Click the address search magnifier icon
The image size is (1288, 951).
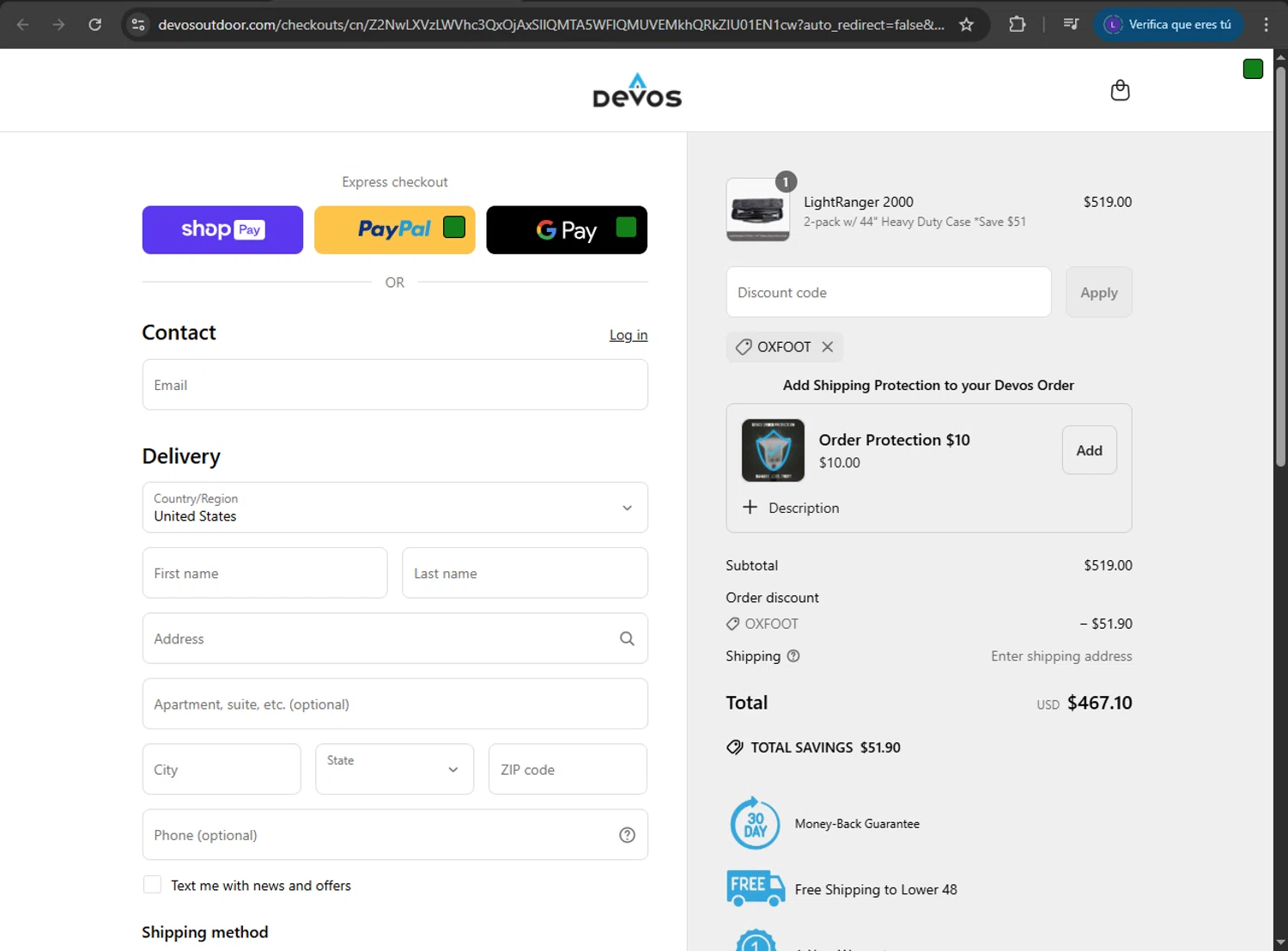[x=627, y=638]
